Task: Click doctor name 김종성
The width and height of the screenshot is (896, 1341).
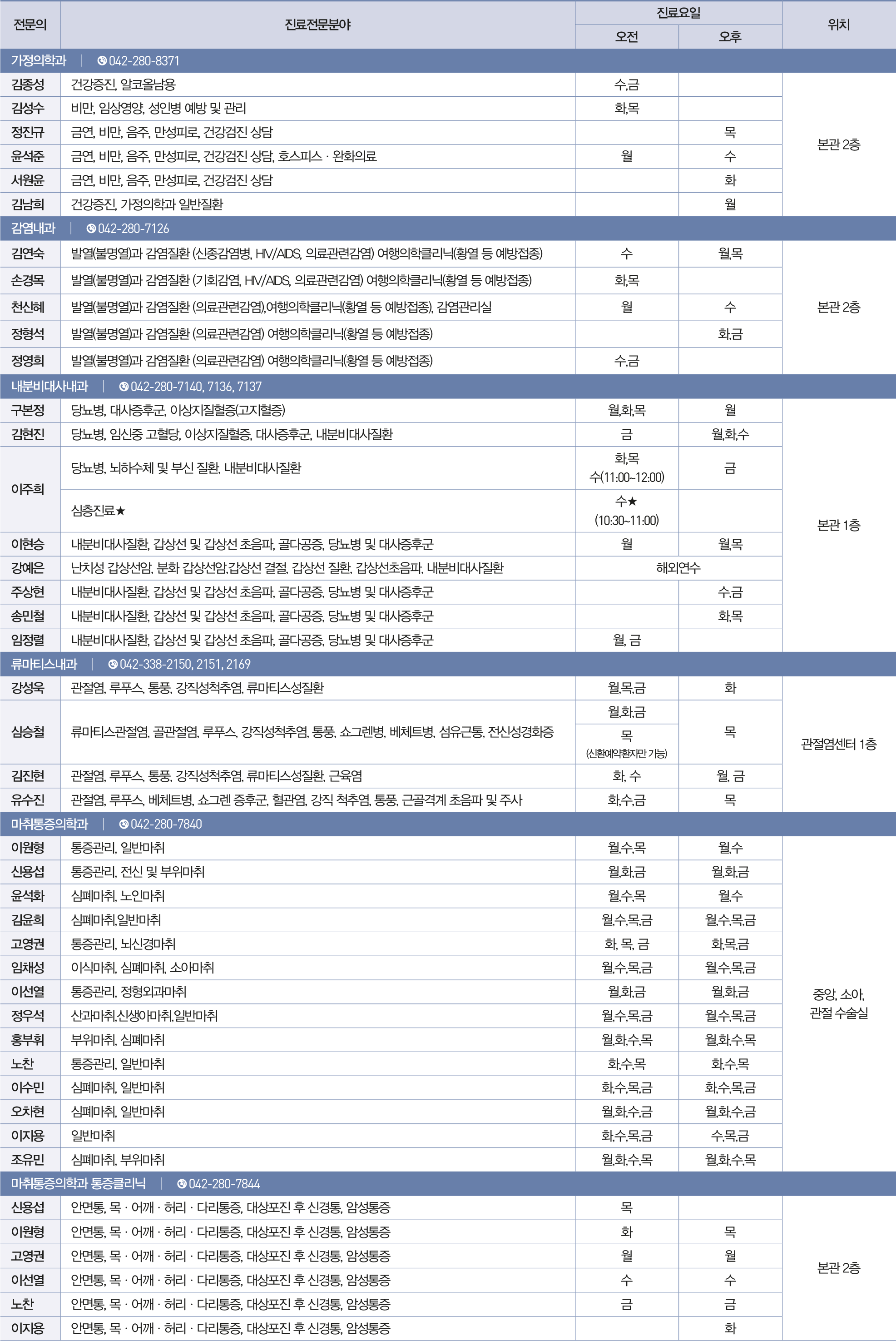Action: coord(28,84)
